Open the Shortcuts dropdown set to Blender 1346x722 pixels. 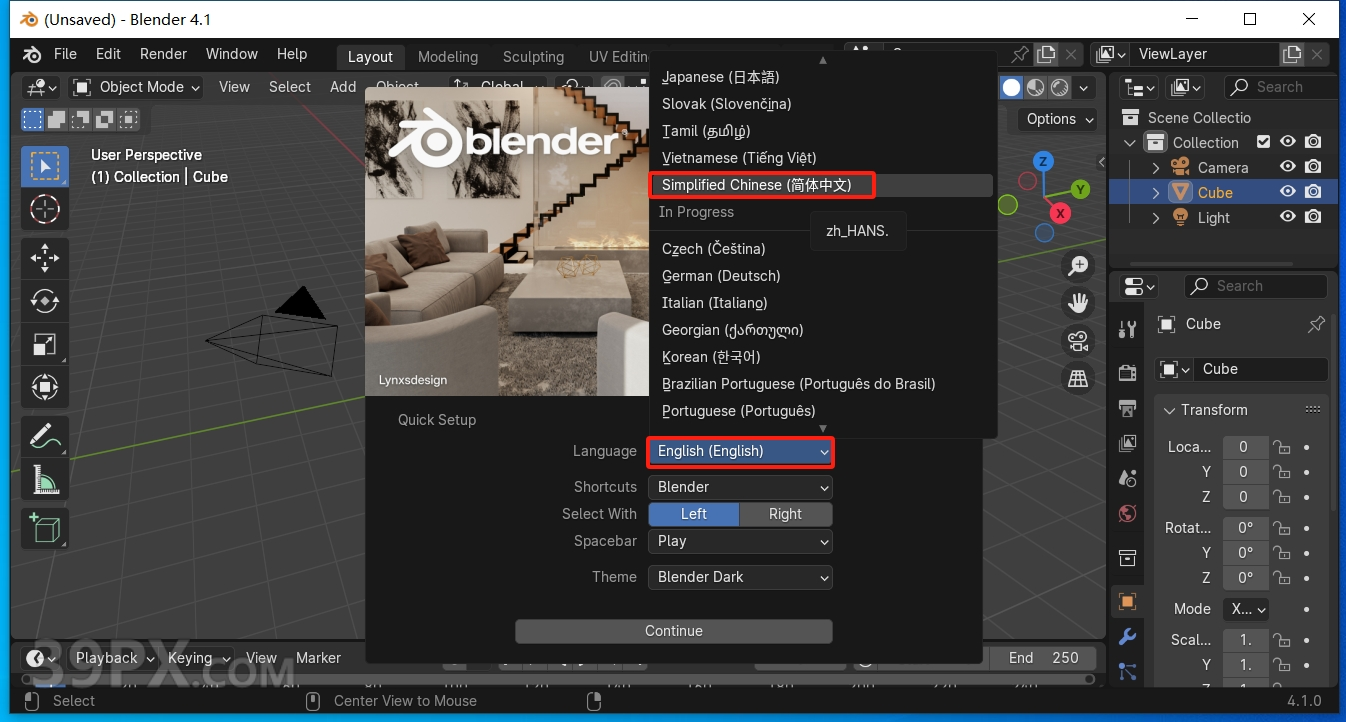[x=740, y=487]
